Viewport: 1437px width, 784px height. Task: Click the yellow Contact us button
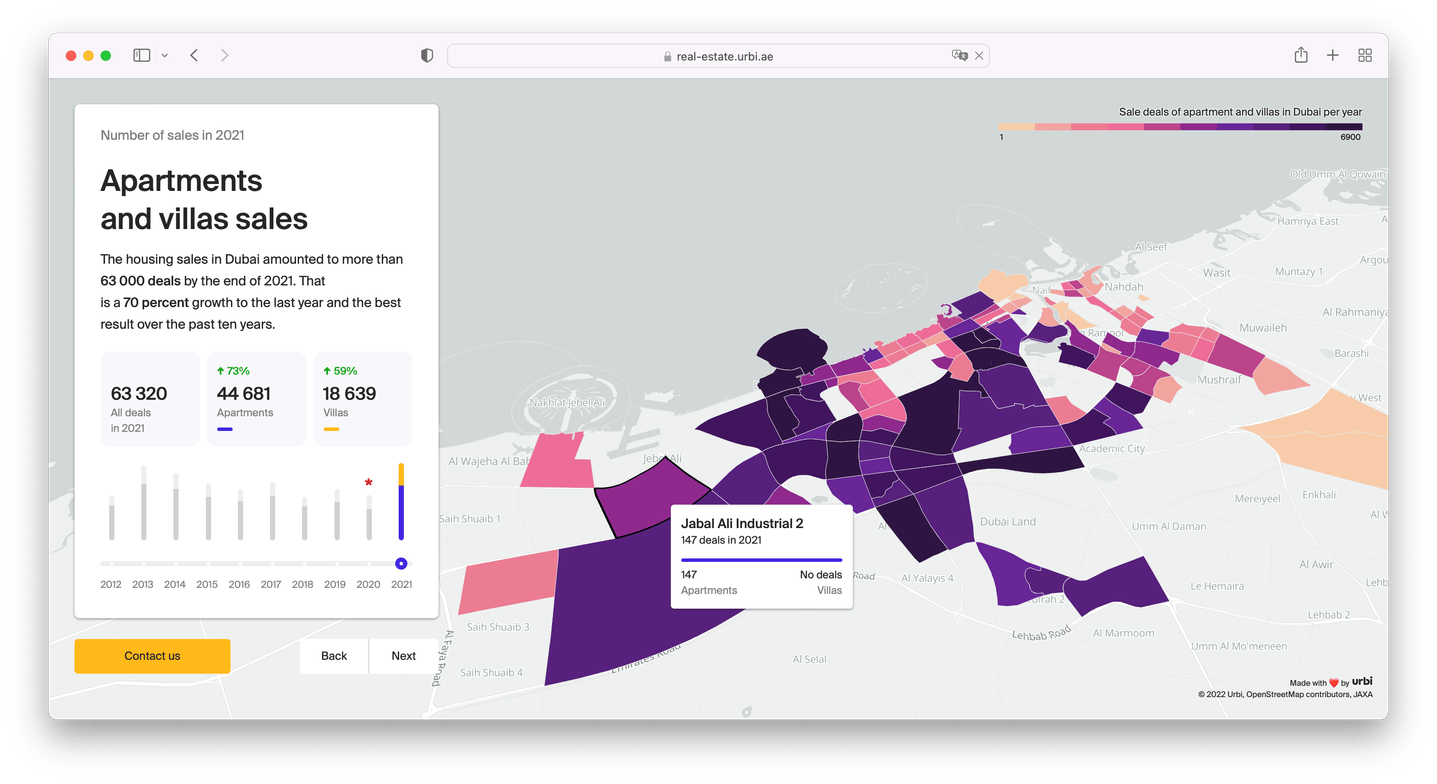point(152,656)
